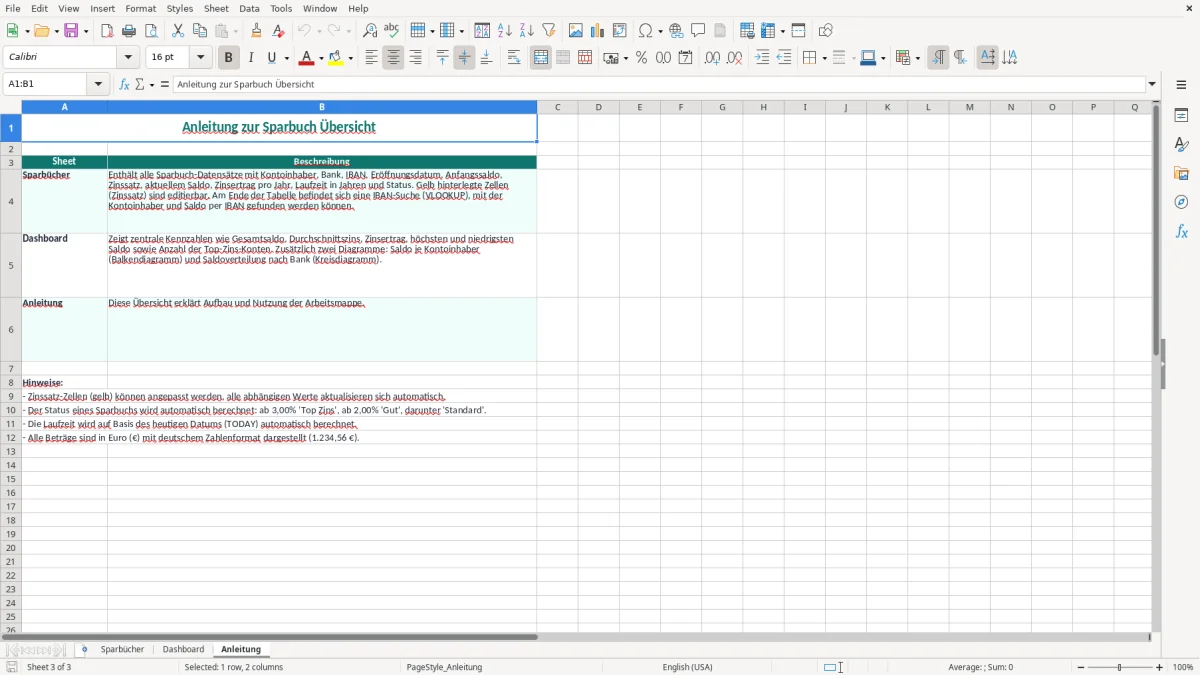Define the print area
The height and width of the screenshot is (675, 1200).
[x=747, y=31]
